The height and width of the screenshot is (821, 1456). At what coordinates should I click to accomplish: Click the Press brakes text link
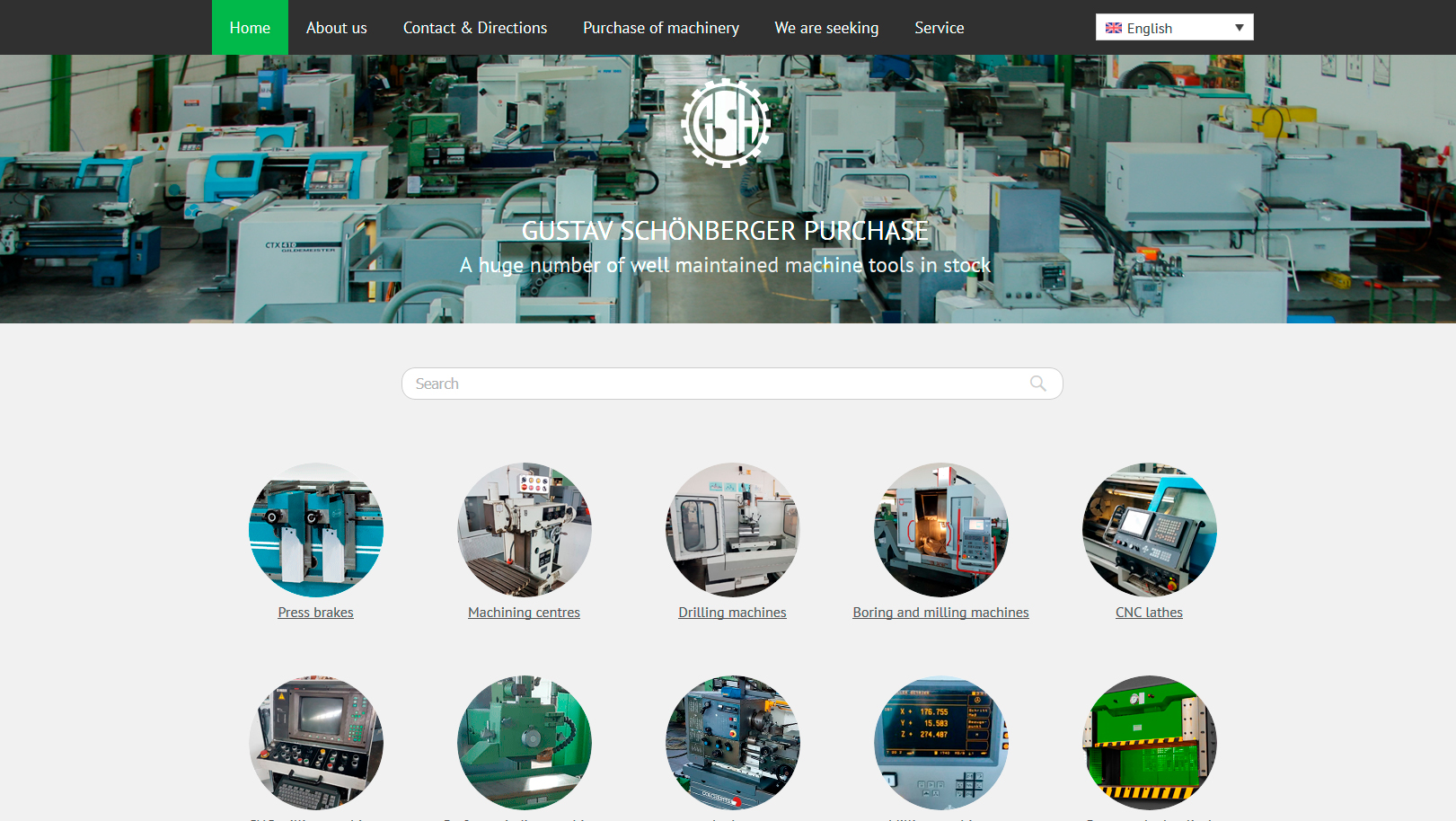tap(315, 613)
